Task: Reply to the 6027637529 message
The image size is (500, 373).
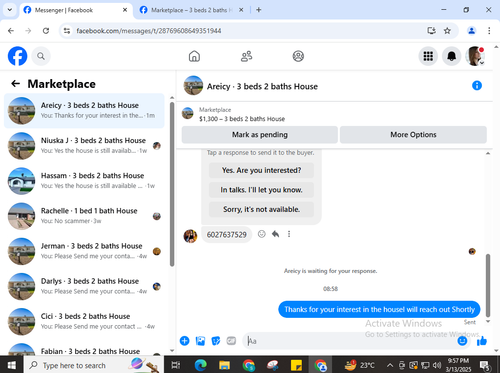Action: [x=275, y=234]
